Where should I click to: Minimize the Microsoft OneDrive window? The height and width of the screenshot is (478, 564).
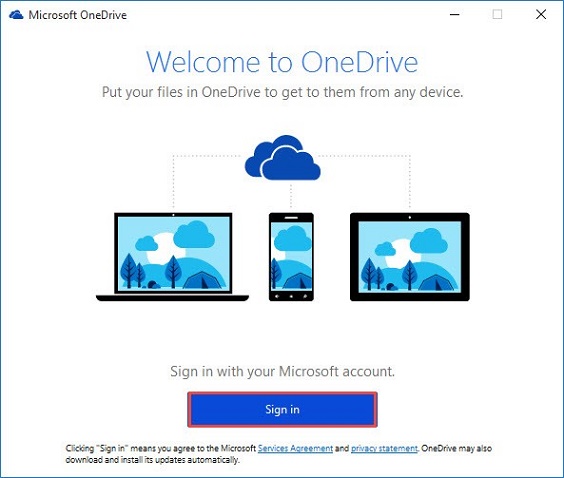(x=455, y=15)
